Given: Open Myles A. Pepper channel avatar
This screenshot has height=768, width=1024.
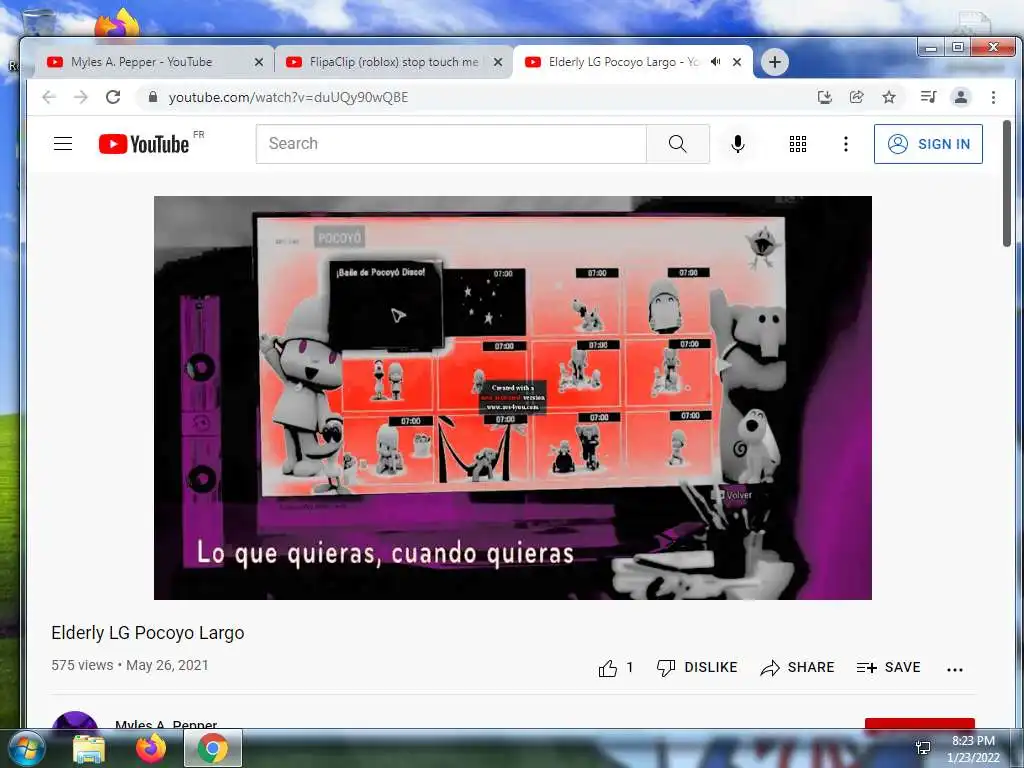Looking at the screenshot, I should click(x=74, y=720).
